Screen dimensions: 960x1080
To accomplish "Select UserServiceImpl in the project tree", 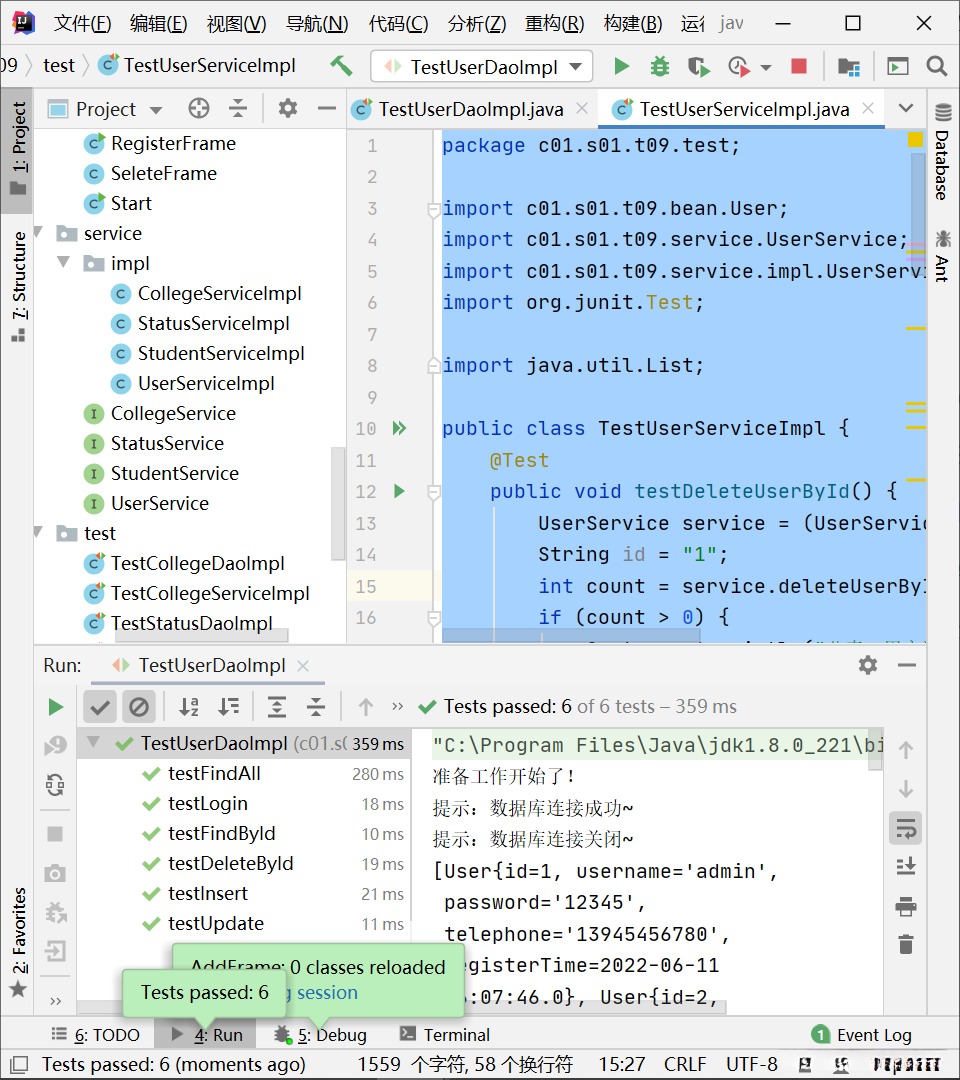I will (x=205, y=383).
